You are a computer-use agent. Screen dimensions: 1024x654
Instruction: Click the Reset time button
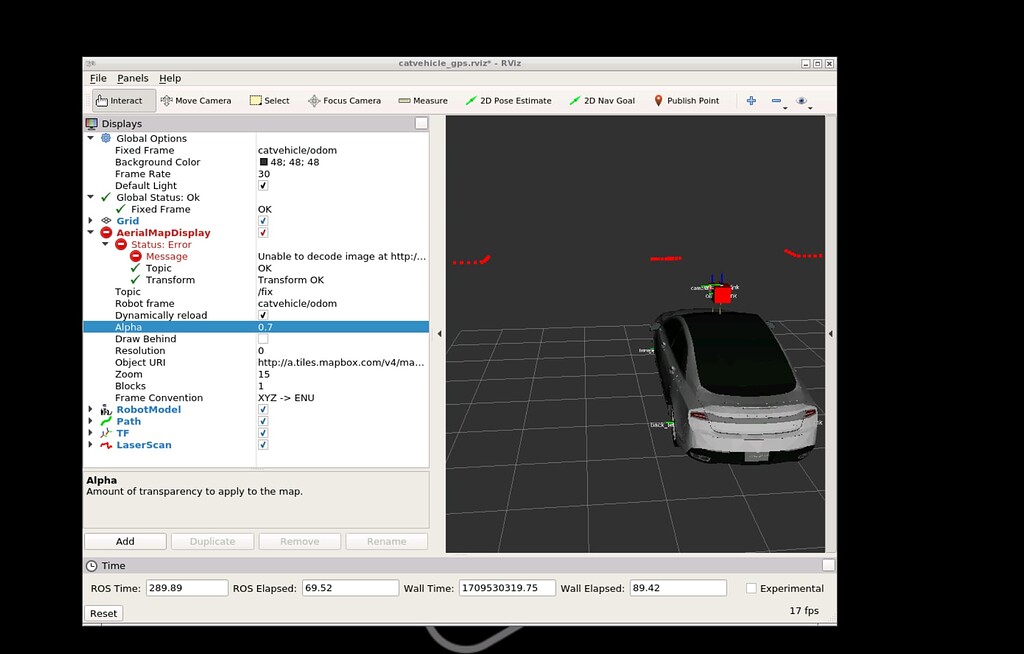click(103, 613)
